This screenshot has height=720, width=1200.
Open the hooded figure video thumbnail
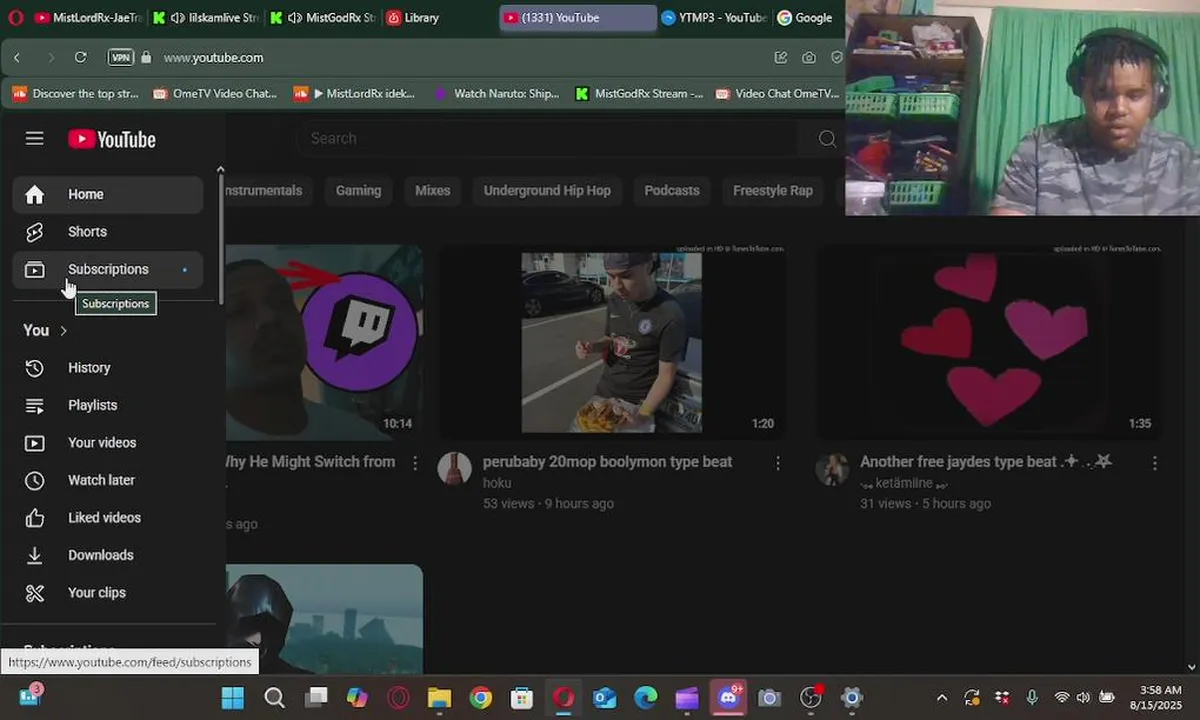(x=324, y=618)
